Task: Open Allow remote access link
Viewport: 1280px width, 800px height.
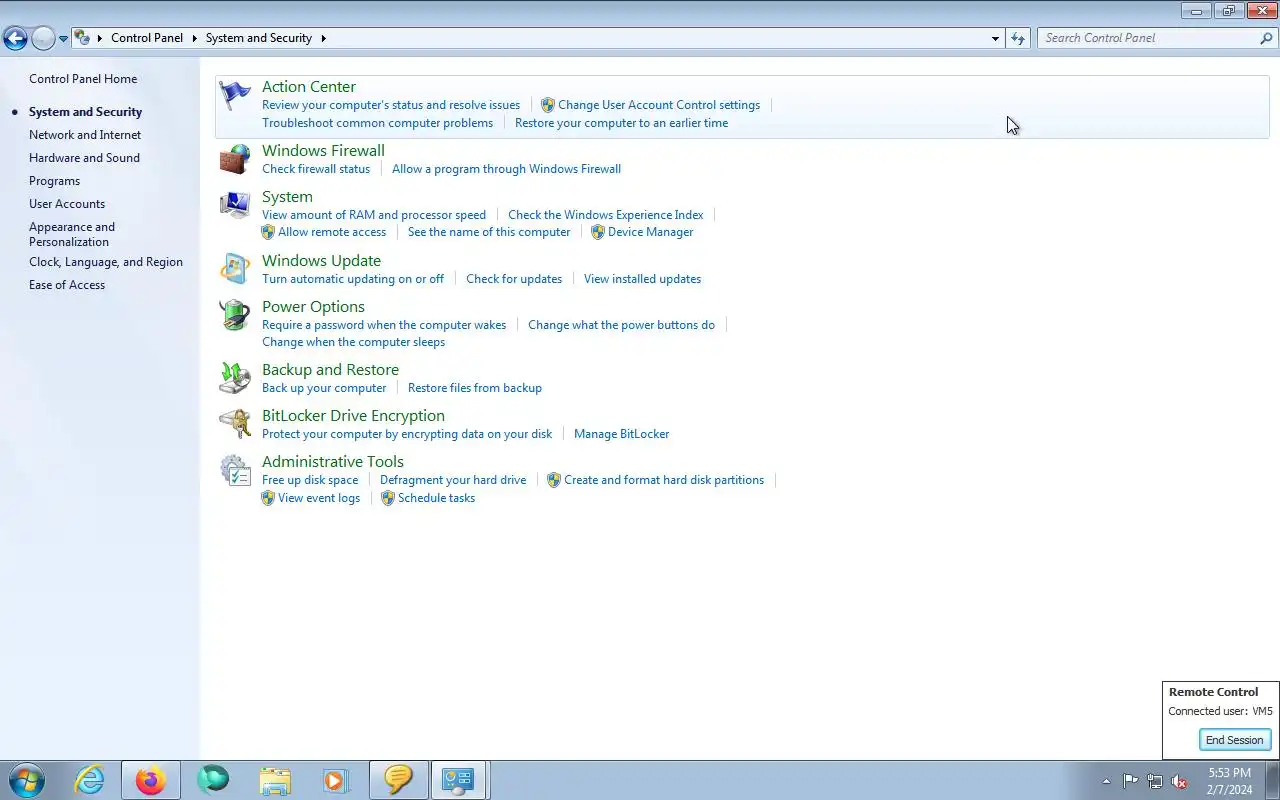Action: pos(332,232)
